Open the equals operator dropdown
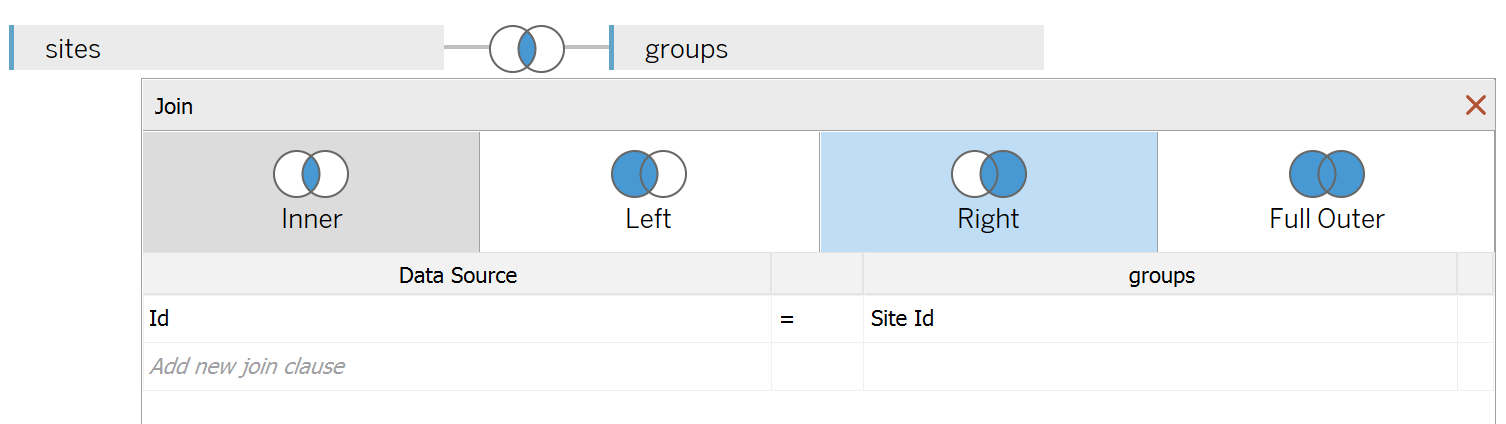The image size is (1506, 424). click(x=817, y=319)
